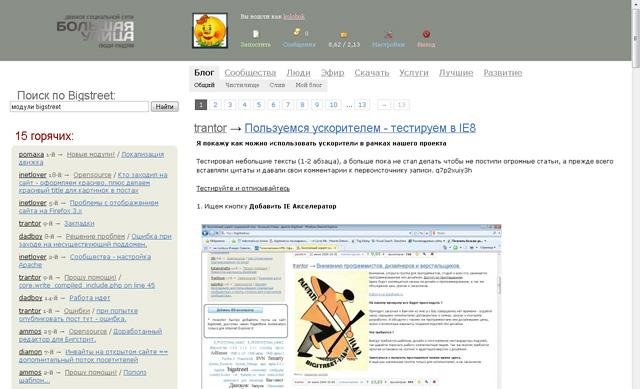
Task: Open the embedded IE8 screenshot image
Action: [x=351, y=306]
